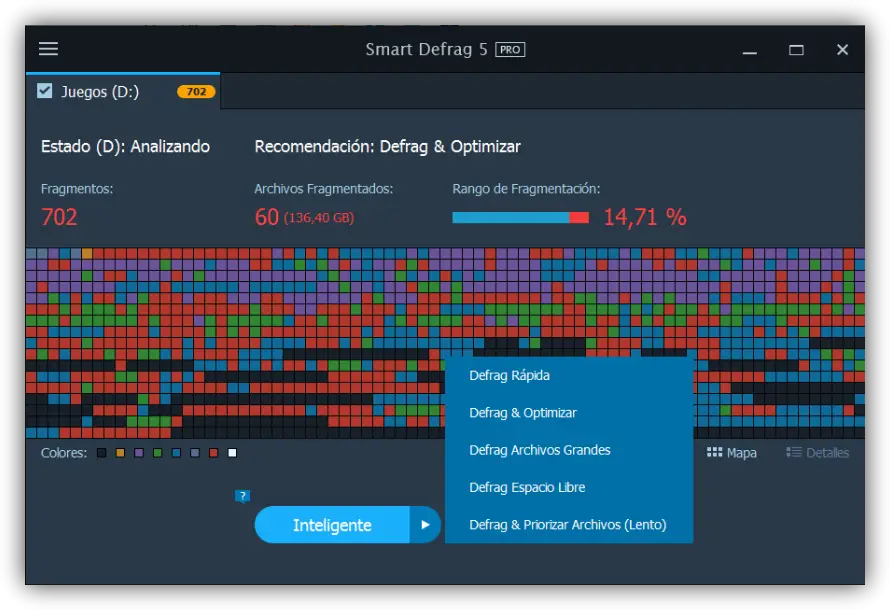The width and height of the screenshot is (890, 610).
Task: Click the 60 fragmented files count
Action: [267, 217]
